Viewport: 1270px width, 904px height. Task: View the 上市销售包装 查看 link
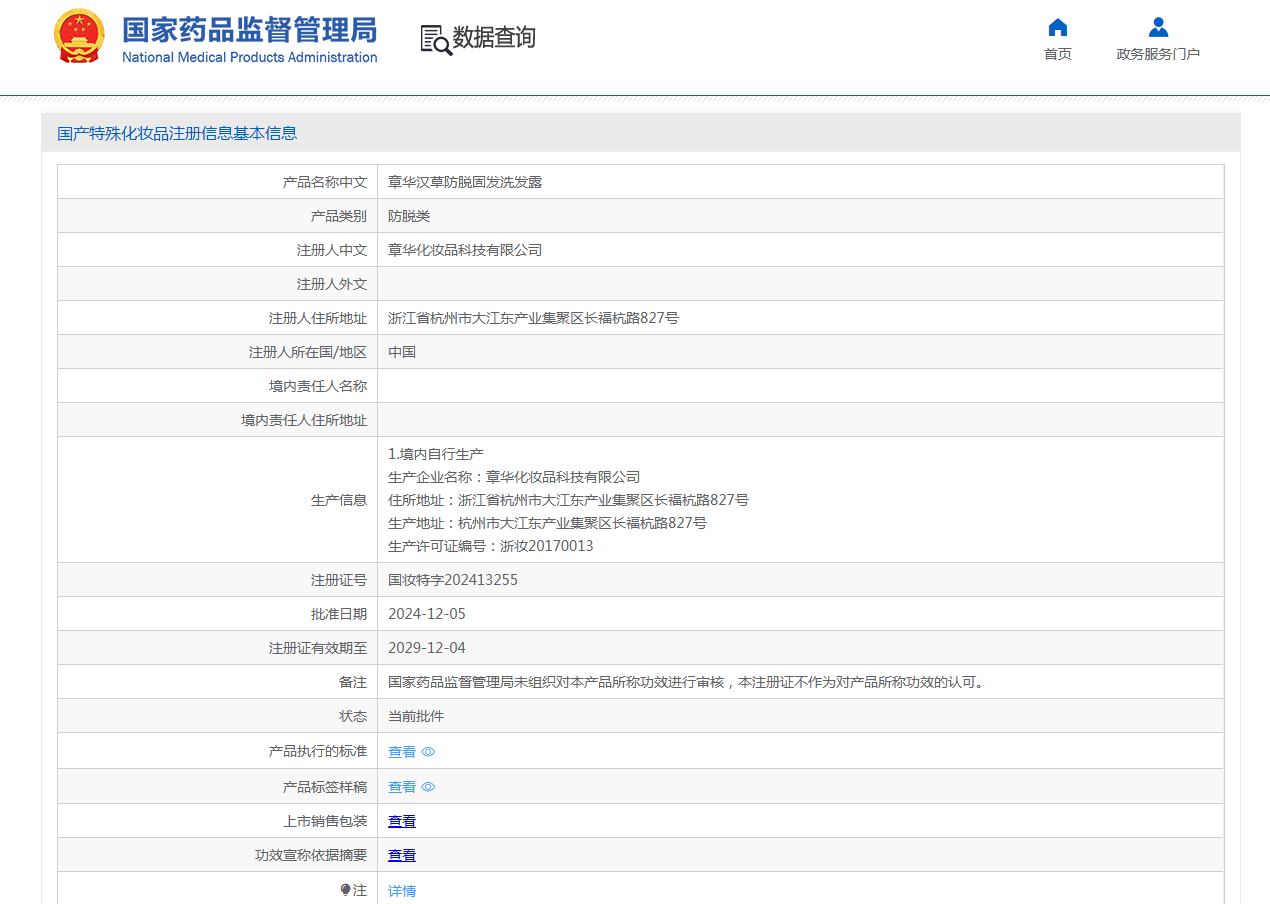click(x=402, y=821)
